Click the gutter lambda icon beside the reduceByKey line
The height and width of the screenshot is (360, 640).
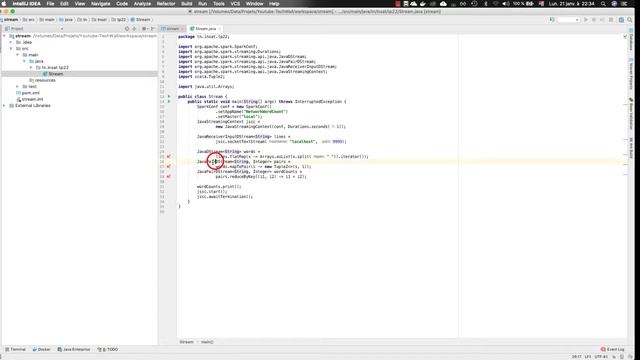(x=169, y=176)
